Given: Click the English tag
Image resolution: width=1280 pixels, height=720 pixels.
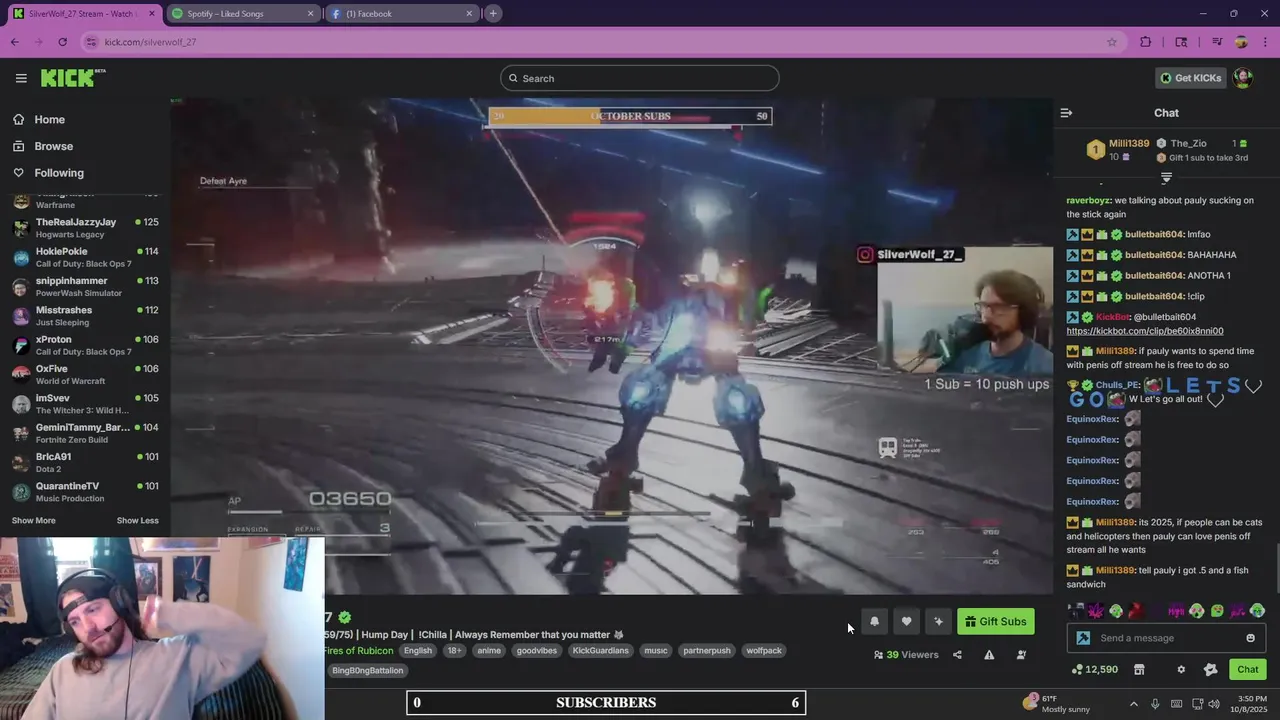Looking at the screenshot, I should pyautogui.click(x=418, y=651).
